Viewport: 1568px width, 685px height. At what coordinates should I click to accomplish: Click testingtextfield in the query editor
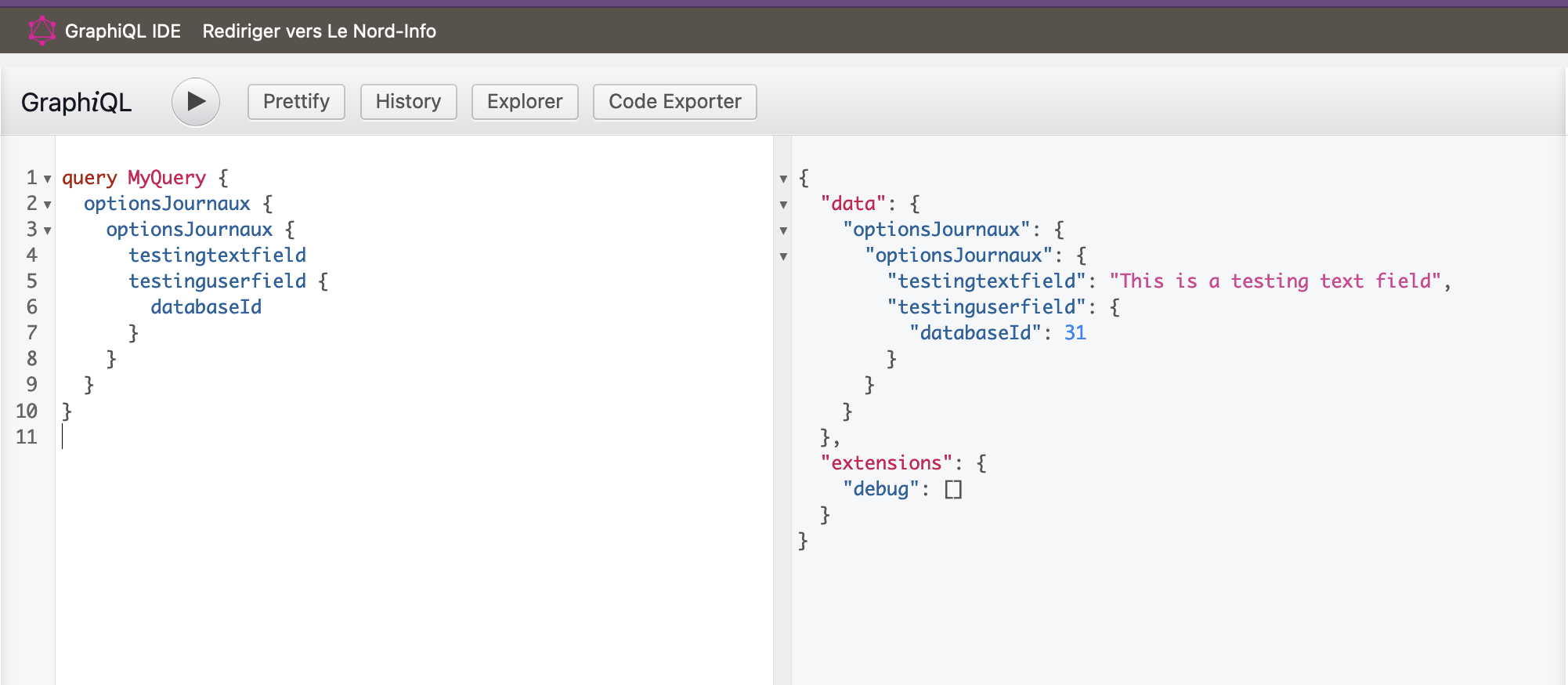(217, 256)
